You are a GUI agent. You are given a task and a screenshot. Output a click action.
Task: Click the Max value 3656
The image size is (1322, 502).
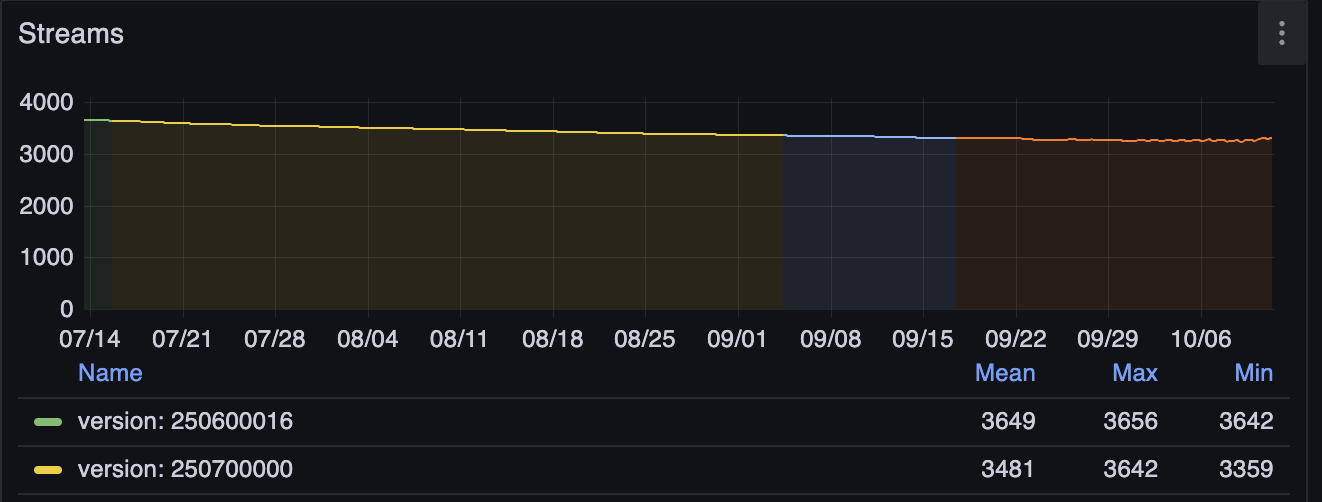1130,422
